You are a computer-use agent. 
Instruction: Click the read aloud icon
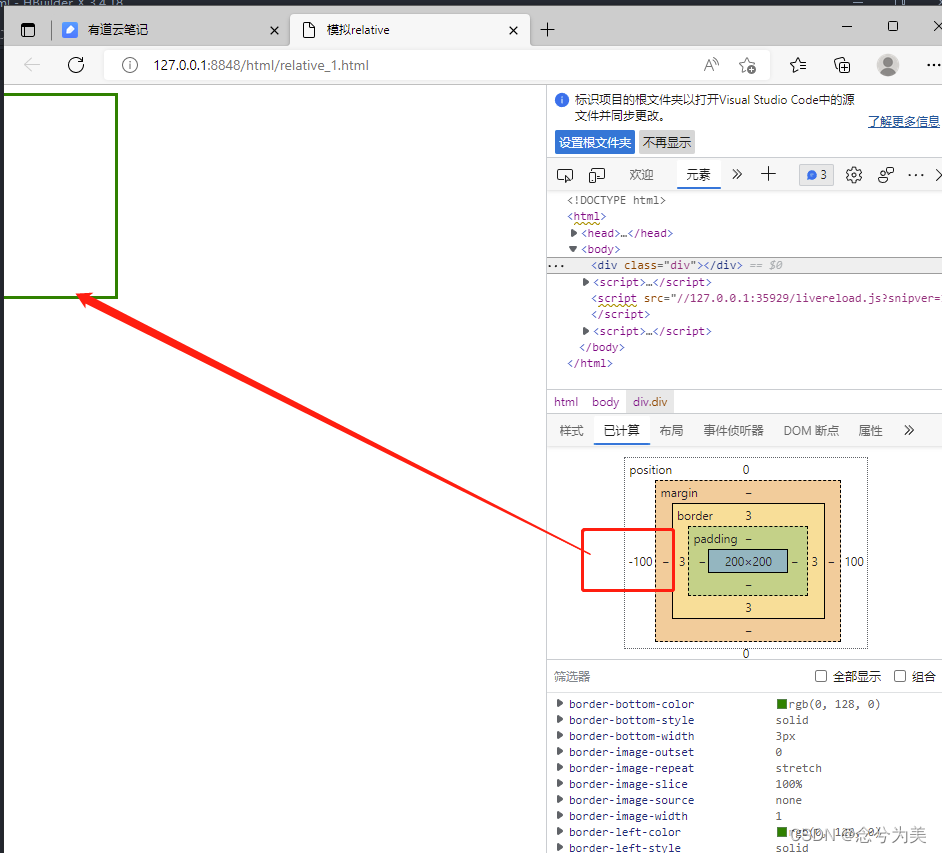tap(711, 65)
